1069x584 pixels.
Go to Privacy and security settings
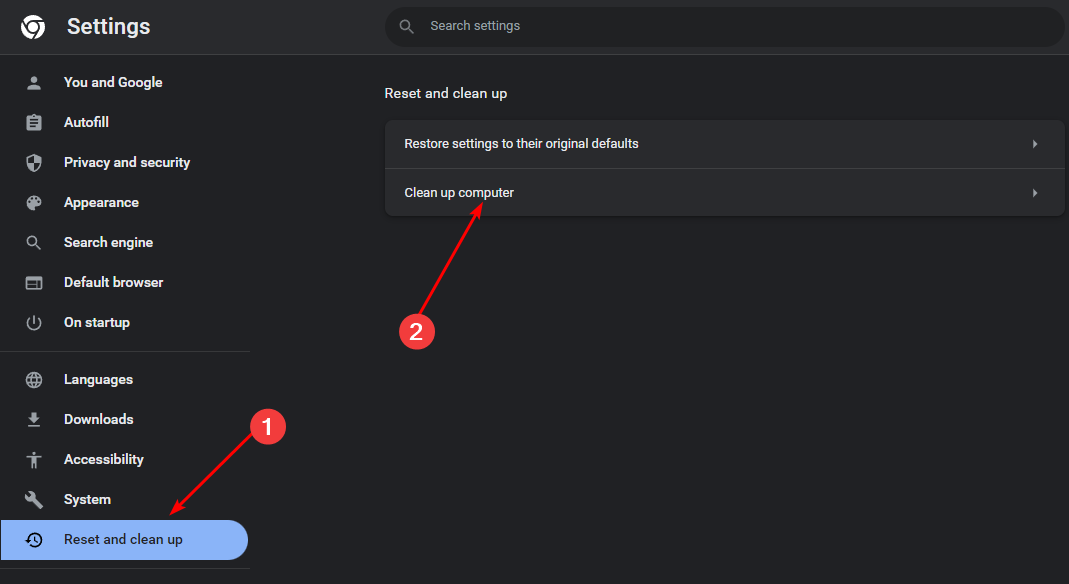click(x=126, y=163)
